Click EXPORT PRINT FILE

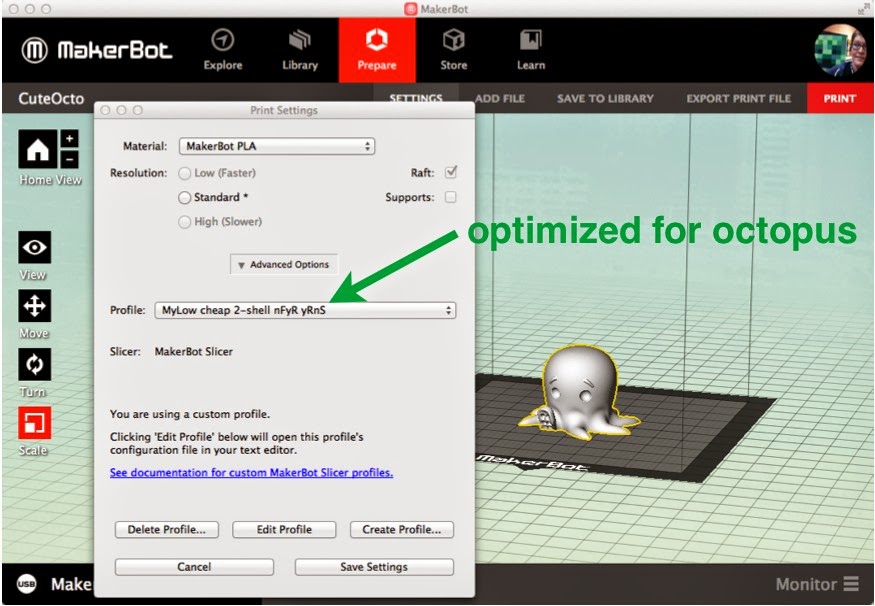[738, 99]
